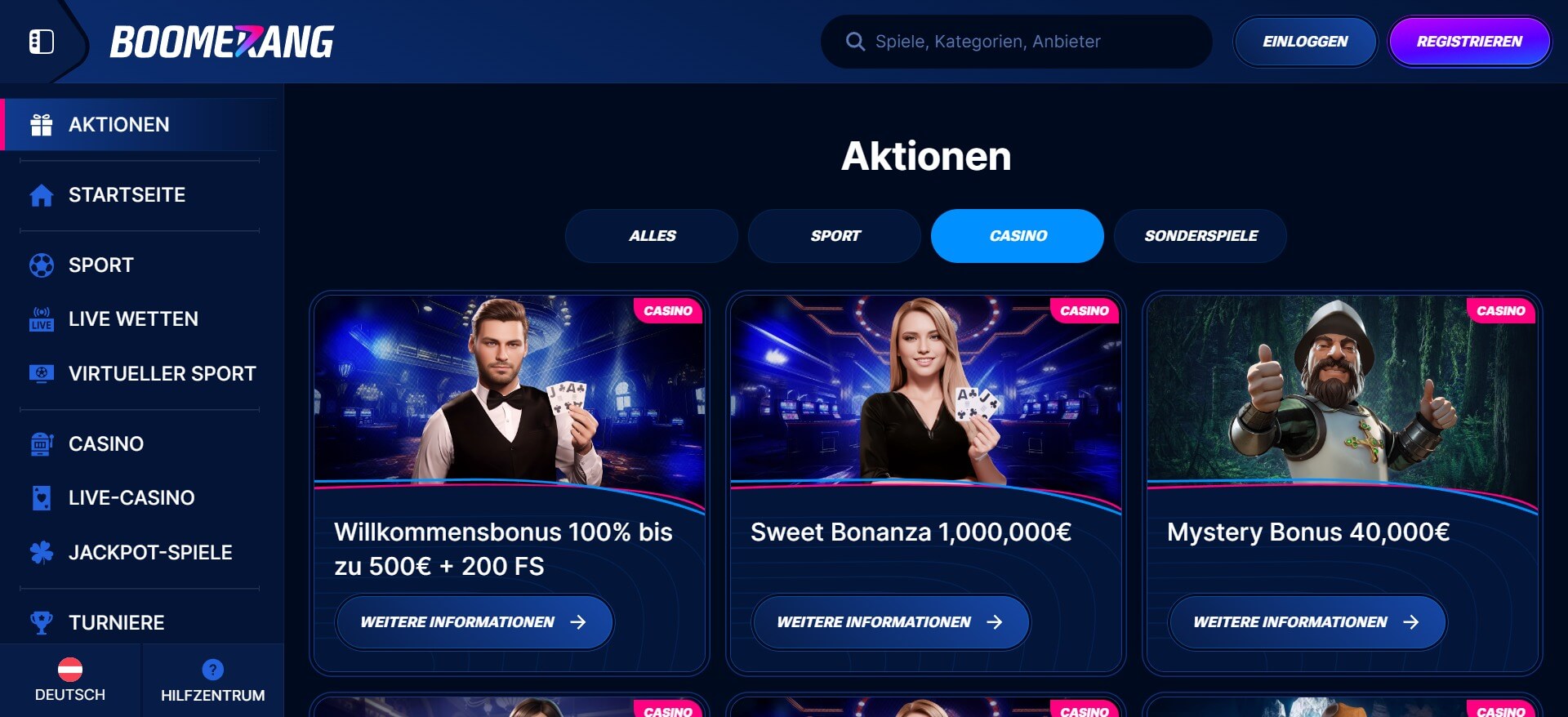Switch to the Sport promotions tab
Viewport: 1568px width, 717px height.
coord(835,236)
